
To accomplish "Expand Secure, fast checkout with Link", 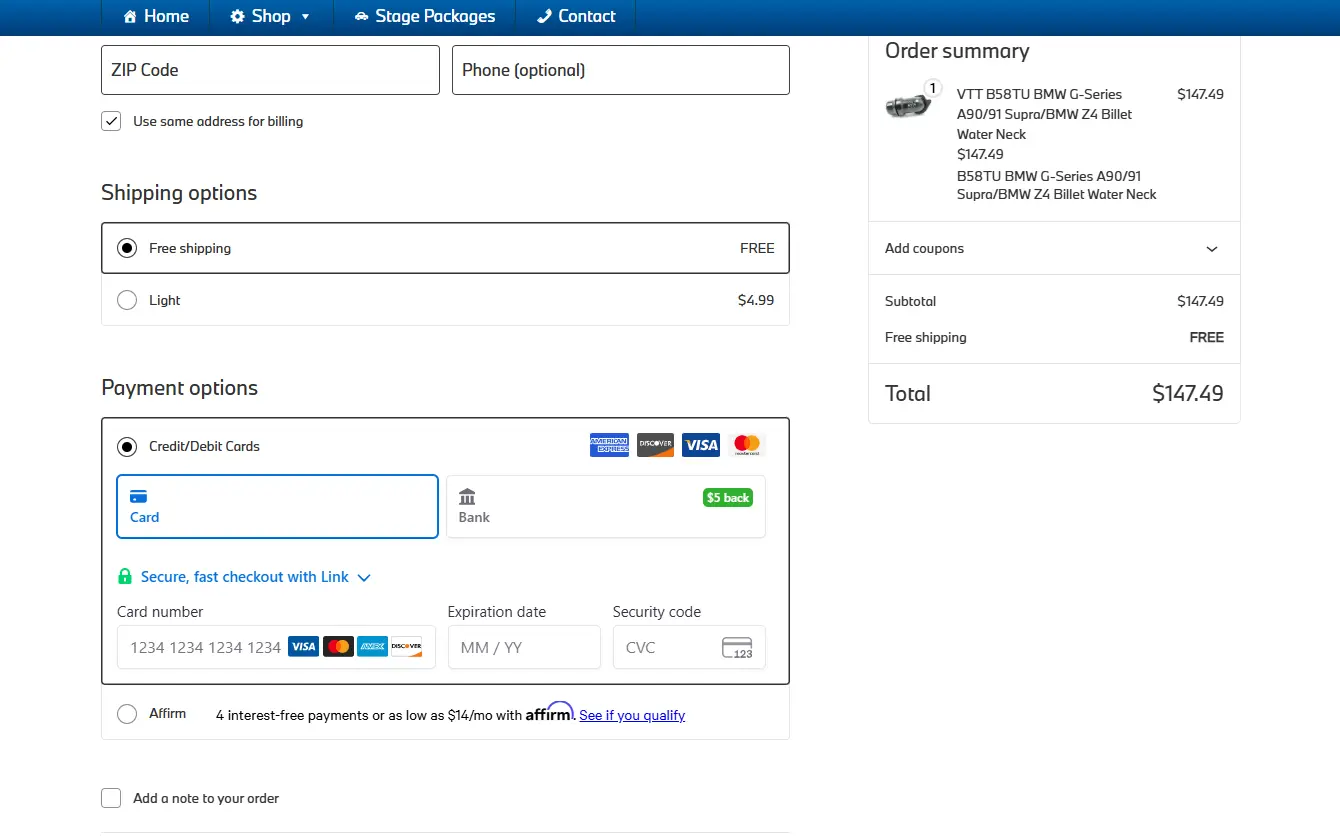I will 245,577.
